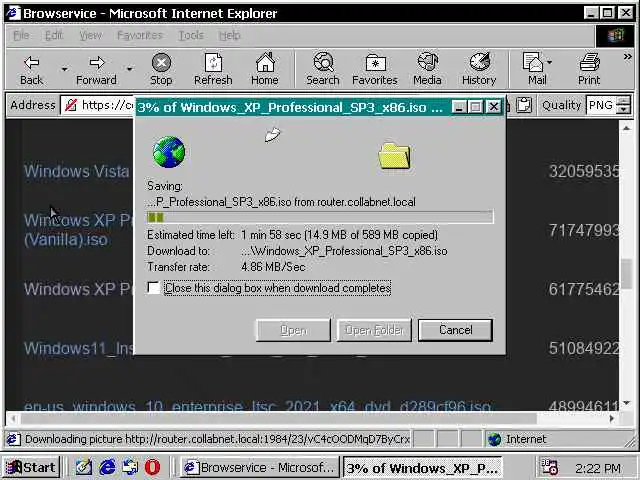The width and height of the screenshot is (640, 480).
Task: Open the Edit menu
Action: tap(54, 36)
